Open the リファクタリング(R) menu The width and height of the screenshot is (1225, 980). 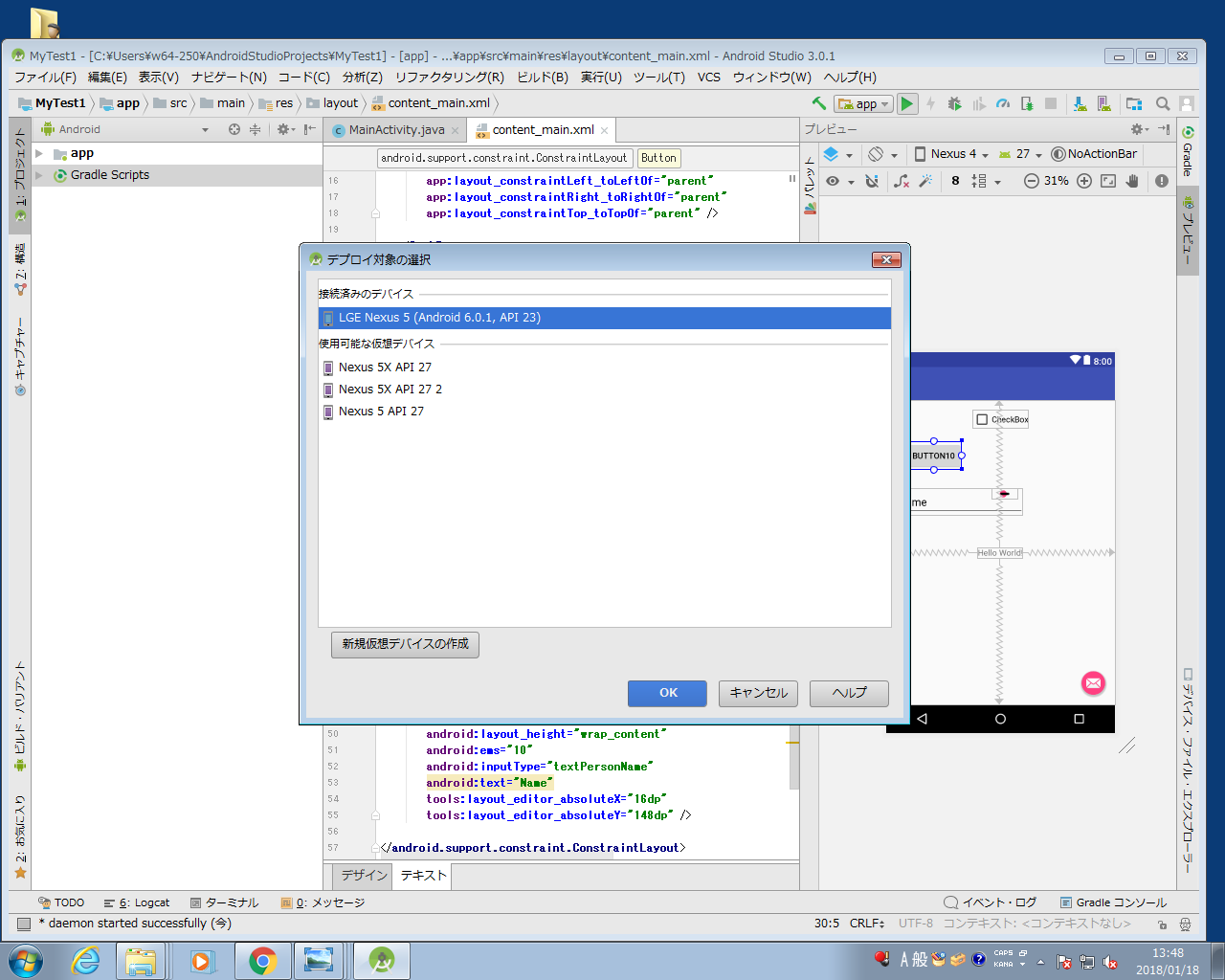tap(450, 78)
